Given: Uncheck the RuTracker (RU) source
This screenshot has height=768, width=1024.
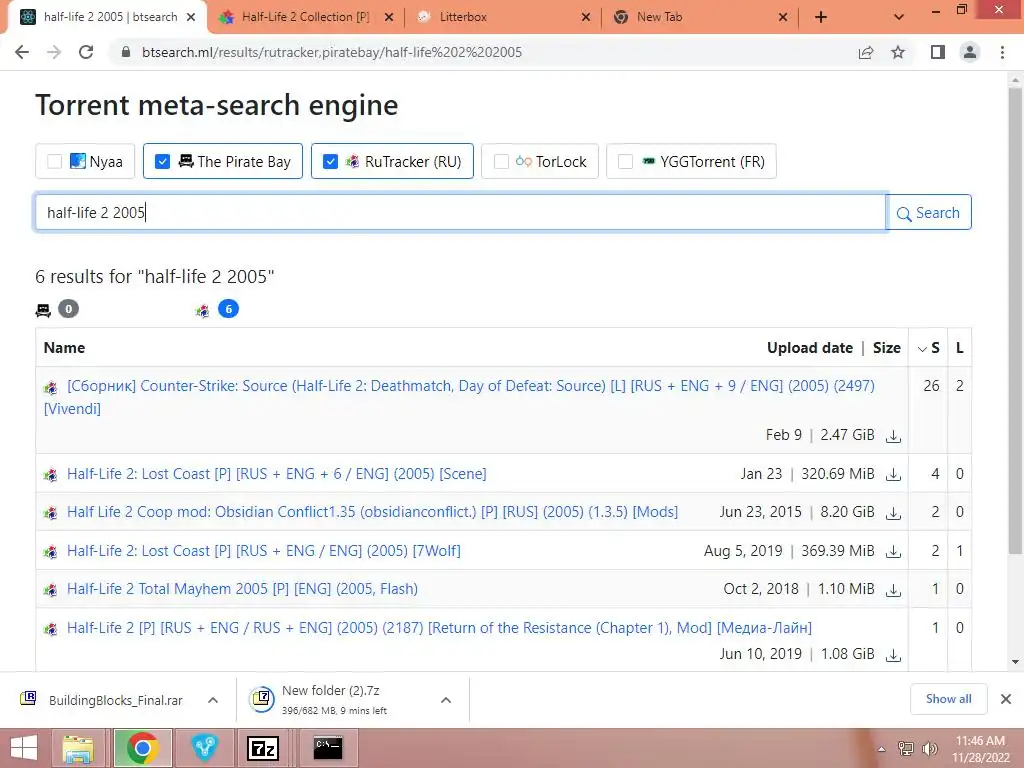Looking at the screenshot, I should 330,161.
